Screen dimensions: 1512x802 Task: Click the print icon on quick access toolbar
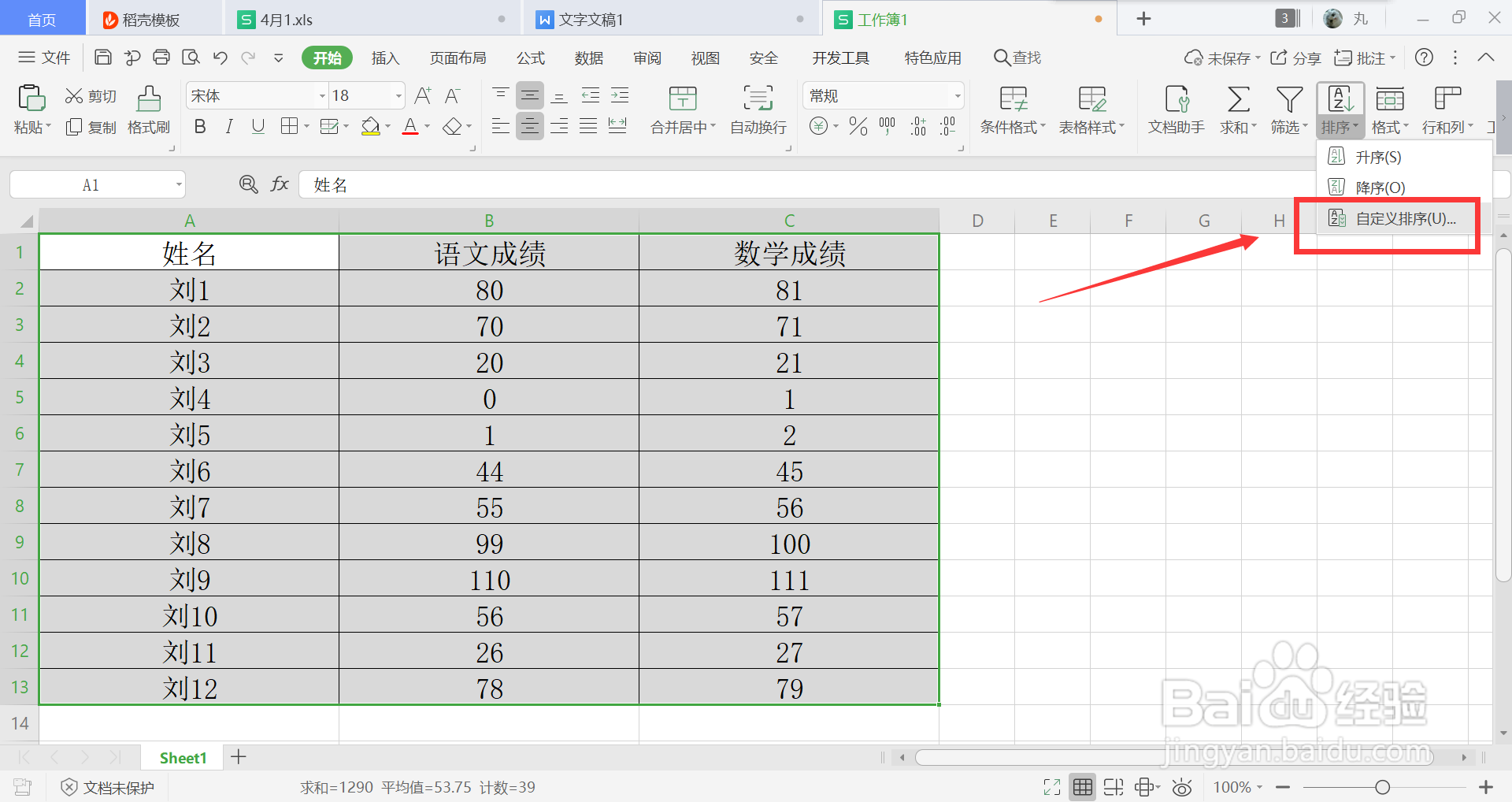[x=161, y=57]
